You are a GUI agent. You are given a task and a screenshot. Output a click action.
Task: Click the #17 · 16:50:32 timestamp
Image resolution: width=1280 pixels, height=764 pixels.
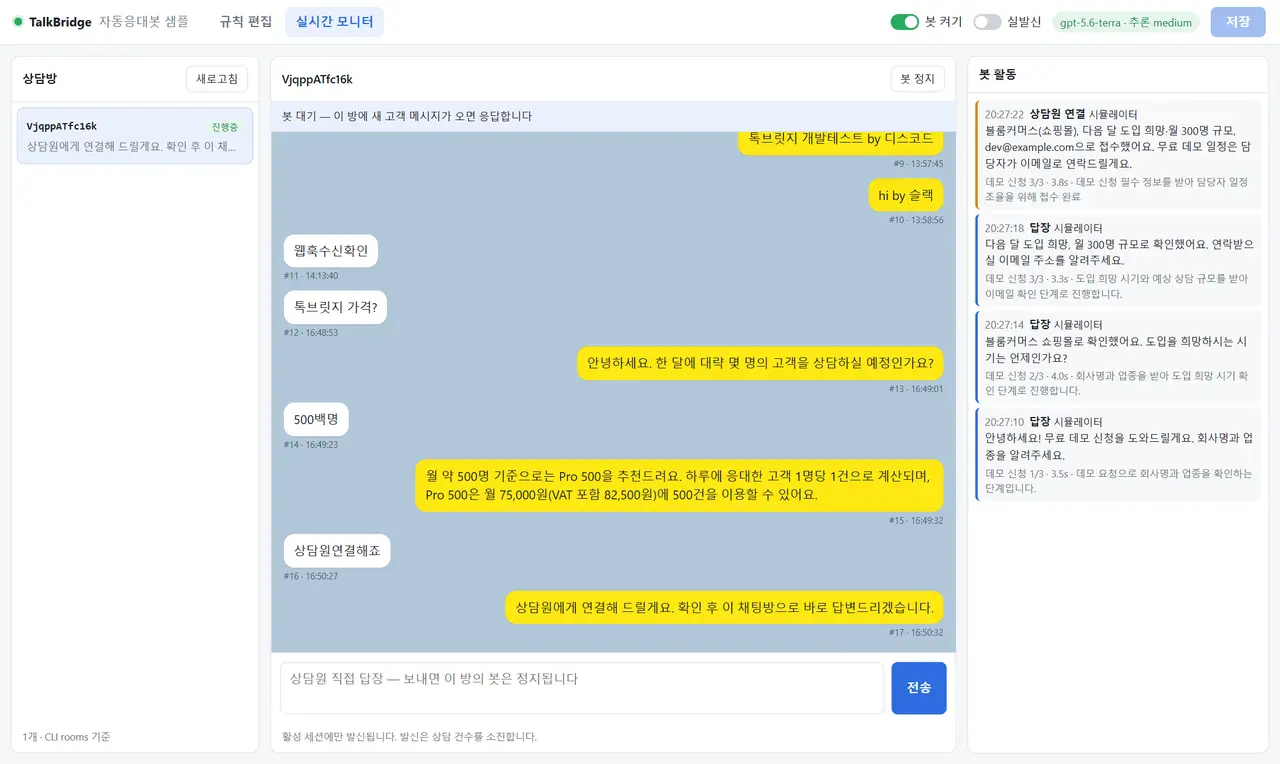[916, 632]
